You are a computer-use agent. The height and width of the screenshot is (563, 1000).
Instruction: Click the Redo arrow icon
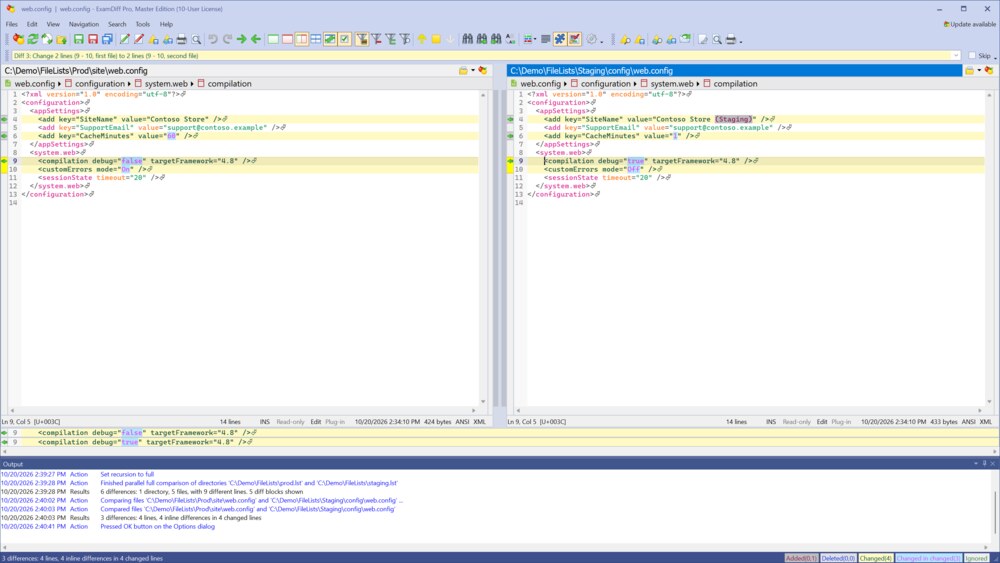click(x=227, y=40)
